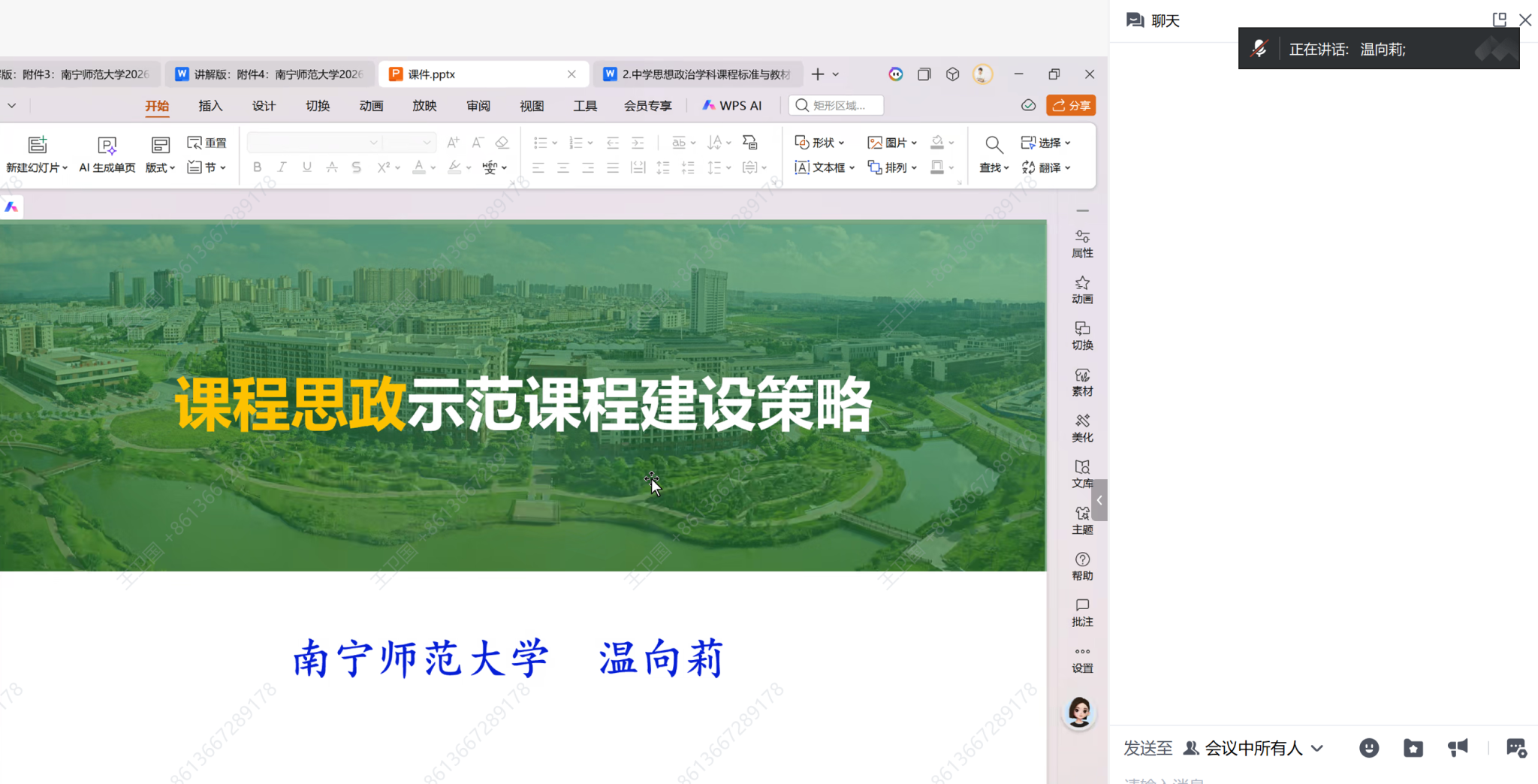Toggle bold text formatting
This screenshot has width=1538, height=784.
(257, 167)
